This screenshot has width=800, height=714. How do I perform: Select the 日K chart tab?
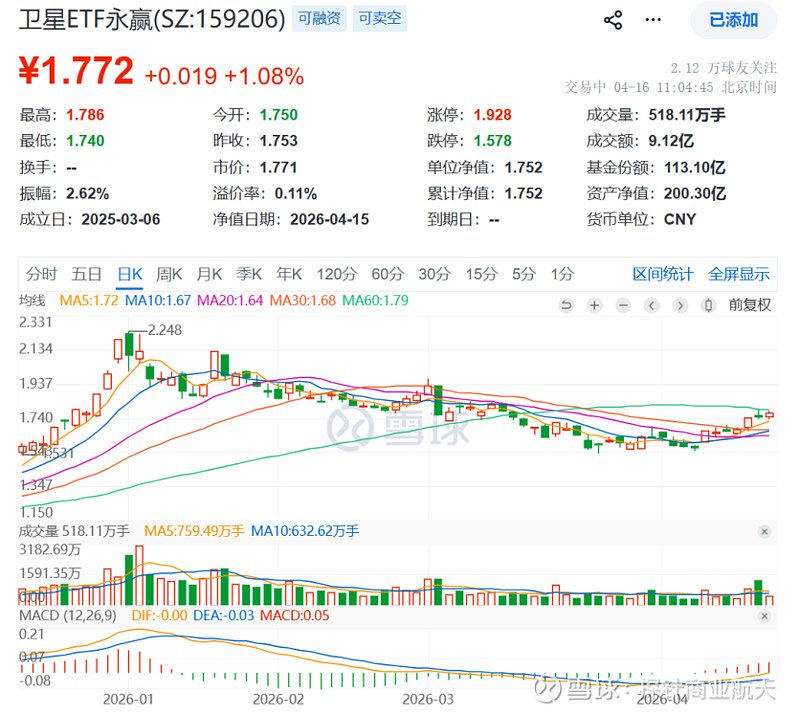[130, 274]
